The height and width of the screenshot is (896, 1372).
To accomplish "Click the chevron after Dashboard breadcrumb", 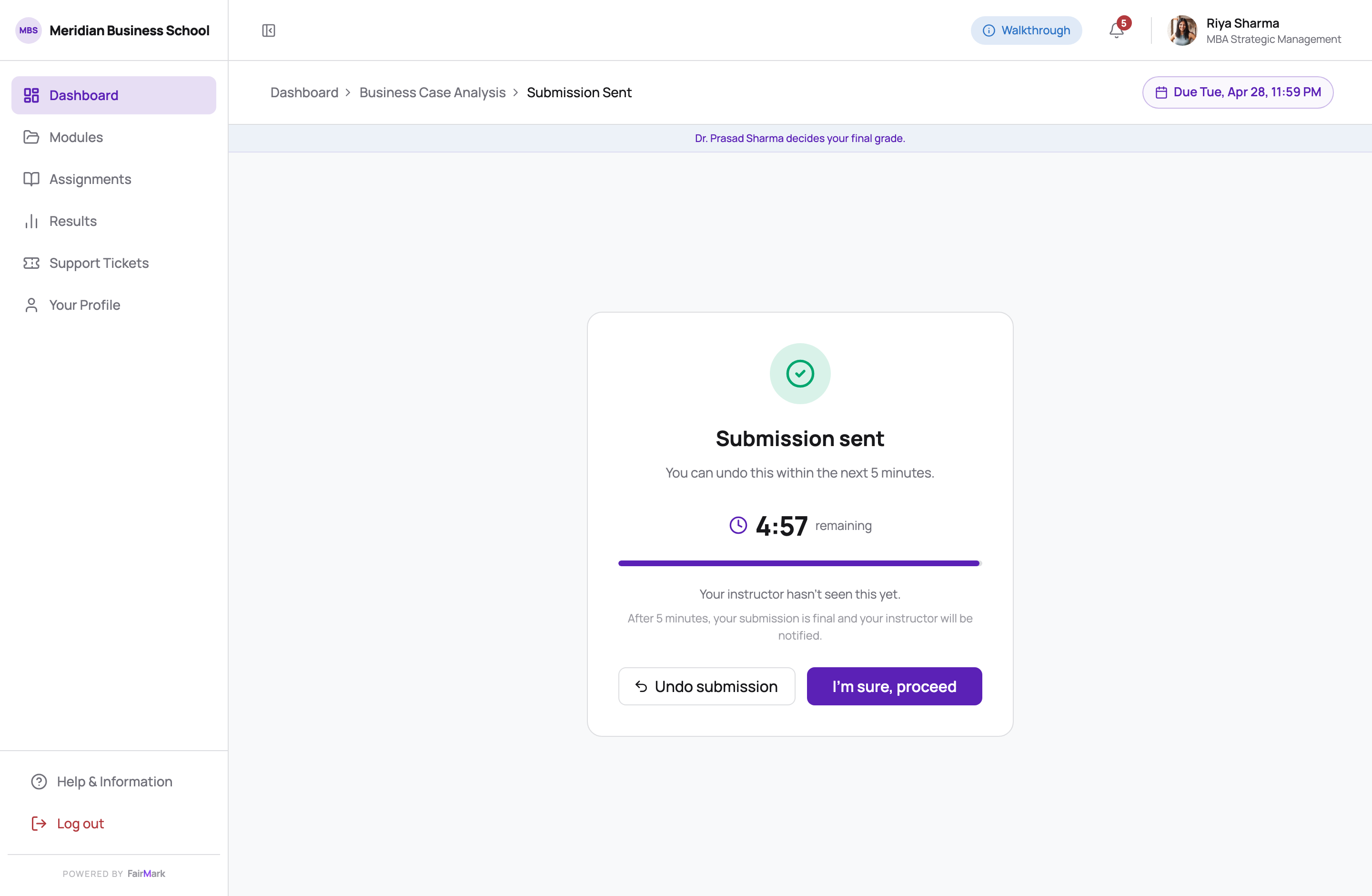I will tap(348, 92).
